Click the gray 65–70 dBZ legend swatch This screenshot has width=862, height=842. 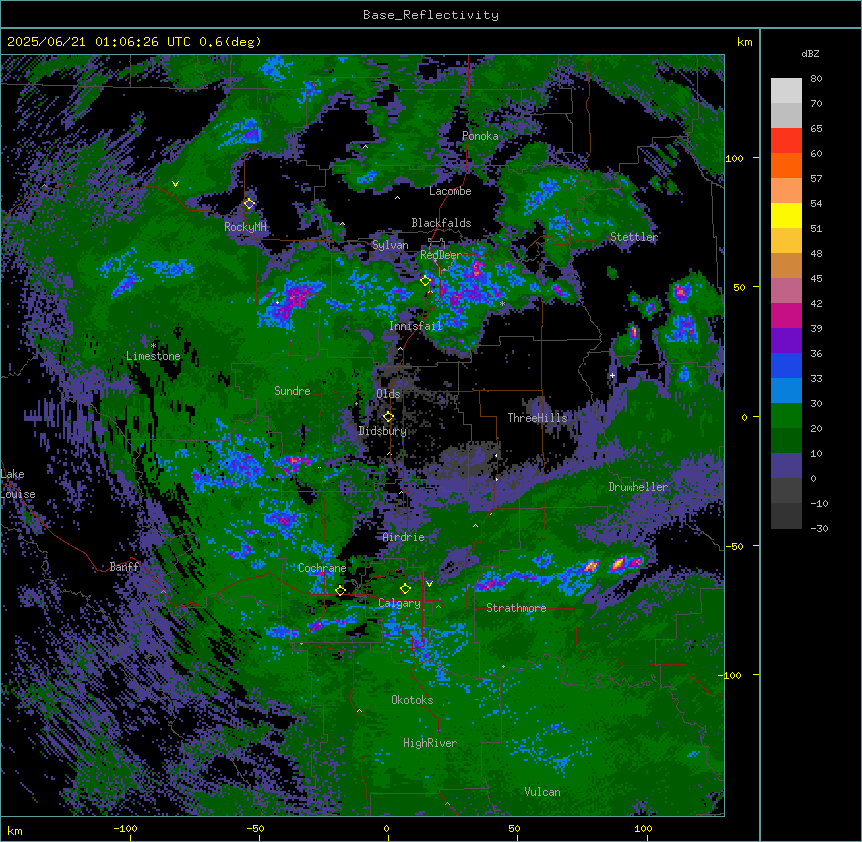click(x=786, y=116)
